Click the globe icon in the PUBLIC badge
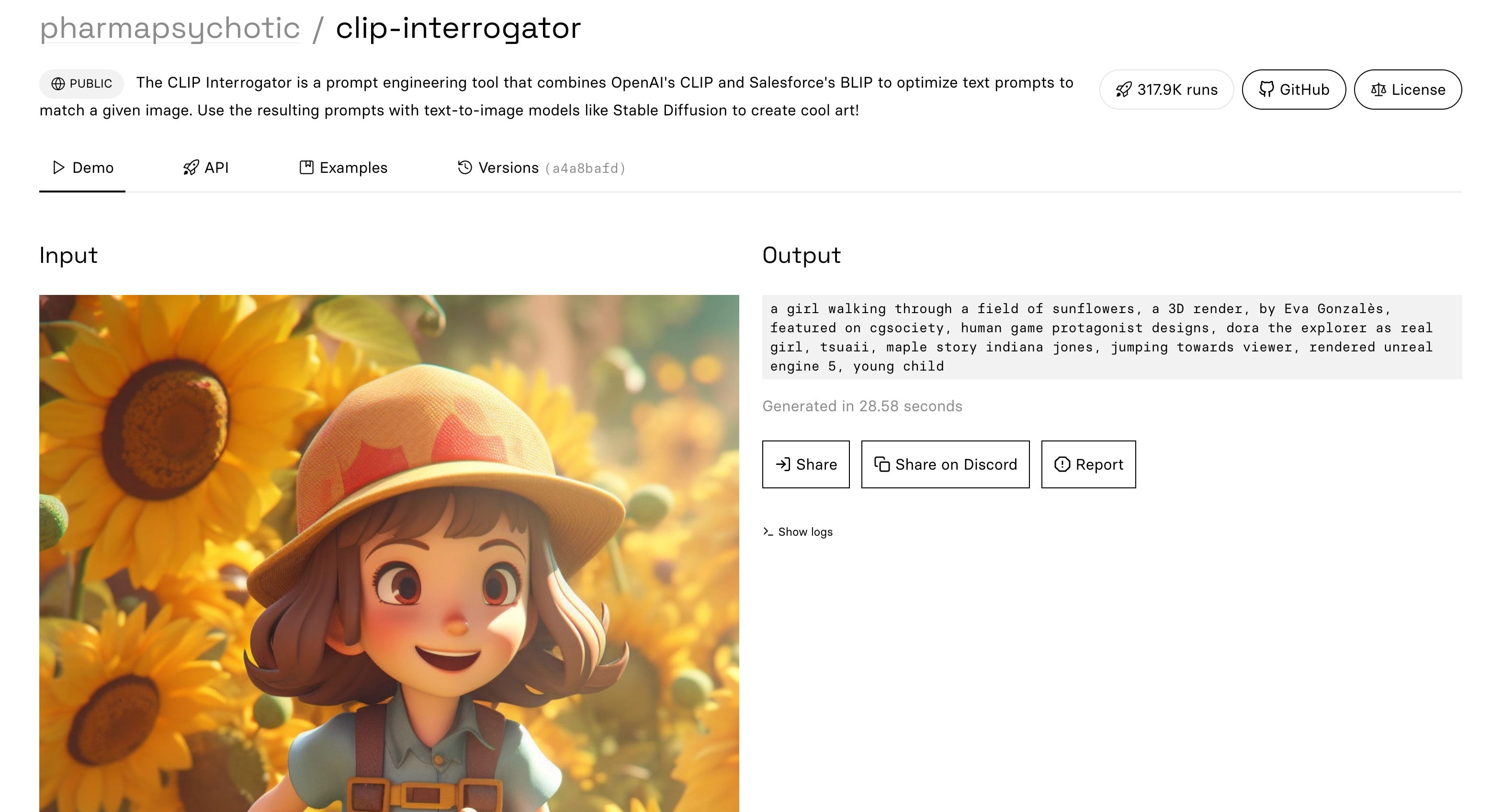The width and height of the screenshot is (1491, 812). (58, 83)
